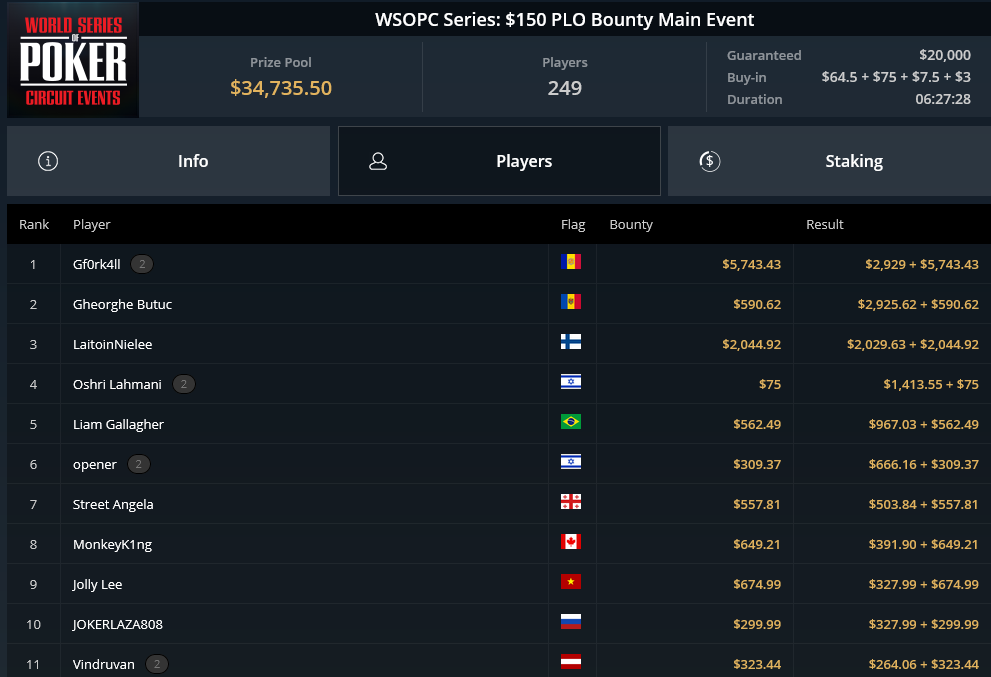Sort by the Result column header

825,224
